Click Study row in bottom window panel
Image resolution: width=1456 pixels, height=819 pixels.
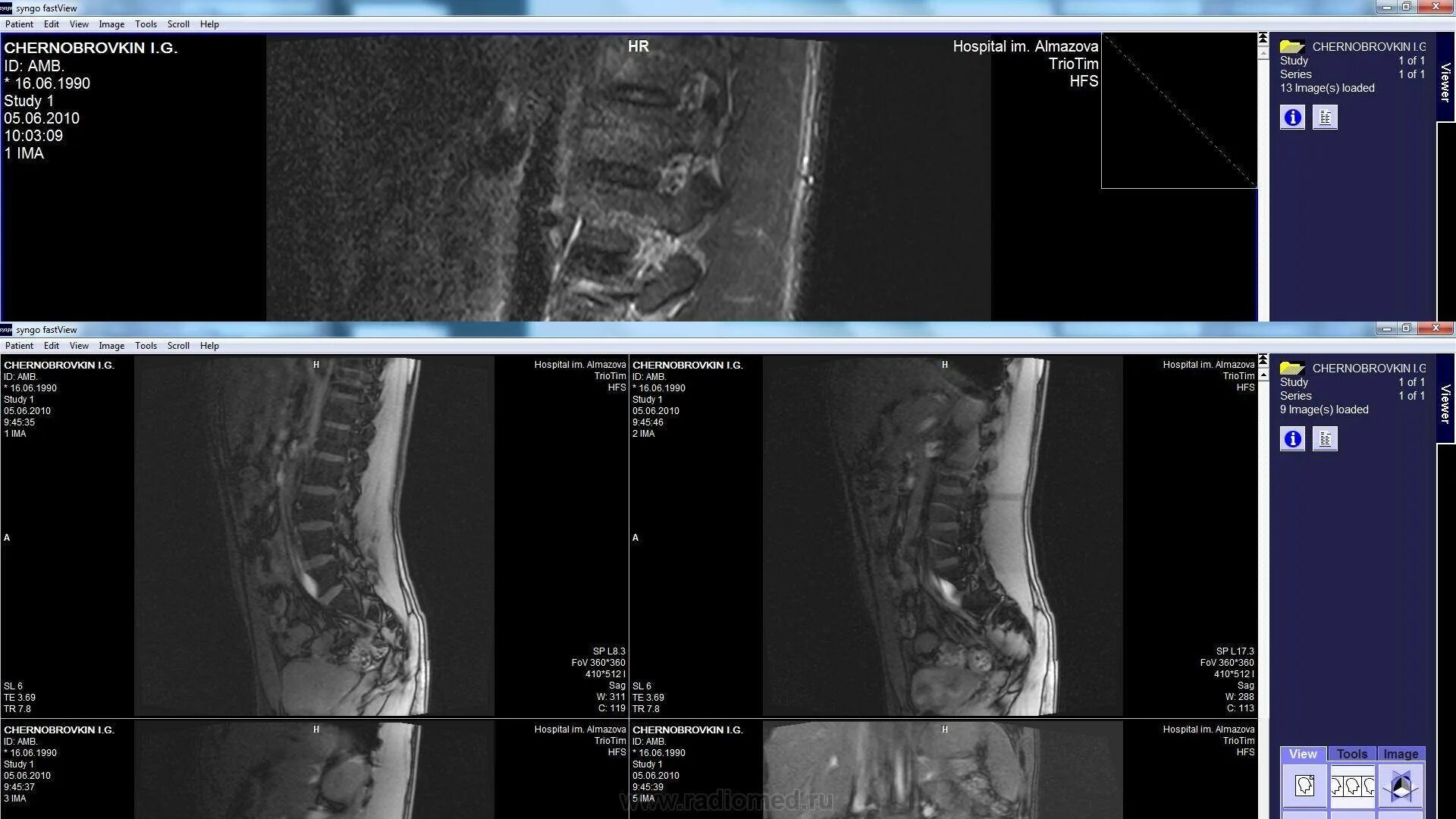[1353, 382]
